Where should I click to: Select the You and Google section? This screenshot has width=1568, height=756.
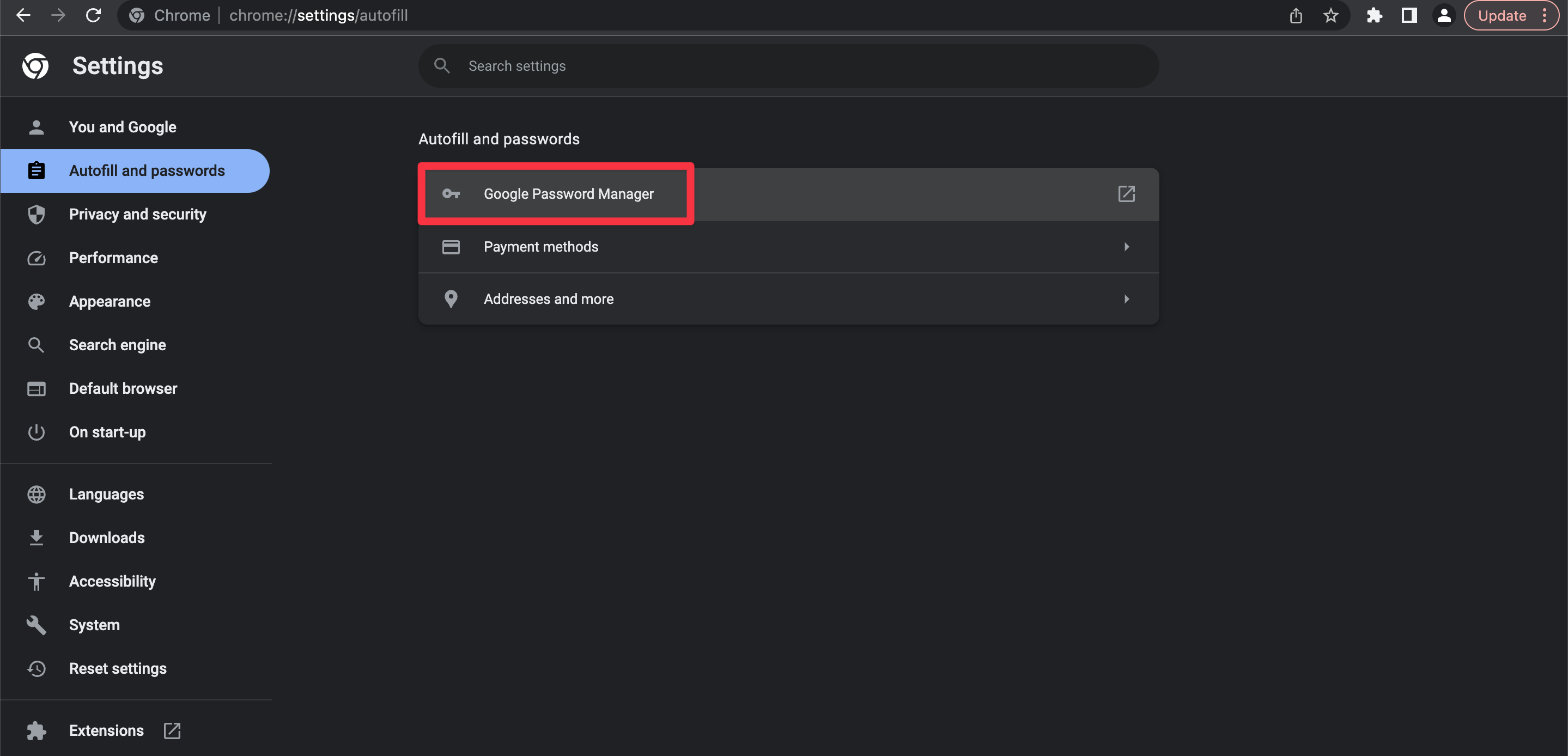[123, 127]
